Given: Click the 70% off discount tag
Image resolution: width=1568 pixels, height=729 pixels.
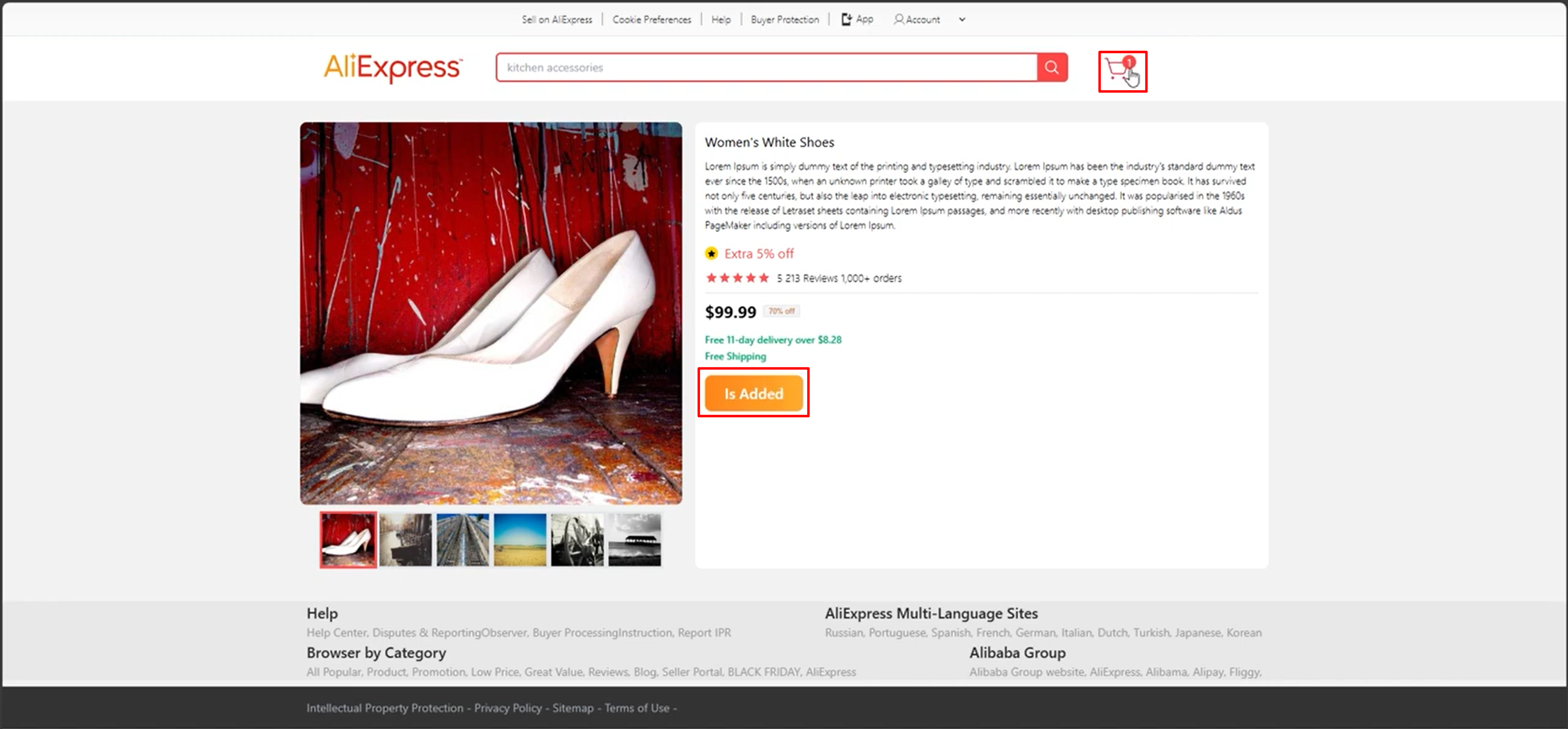Looking at the screenshot, I should [x=782, y=311].
